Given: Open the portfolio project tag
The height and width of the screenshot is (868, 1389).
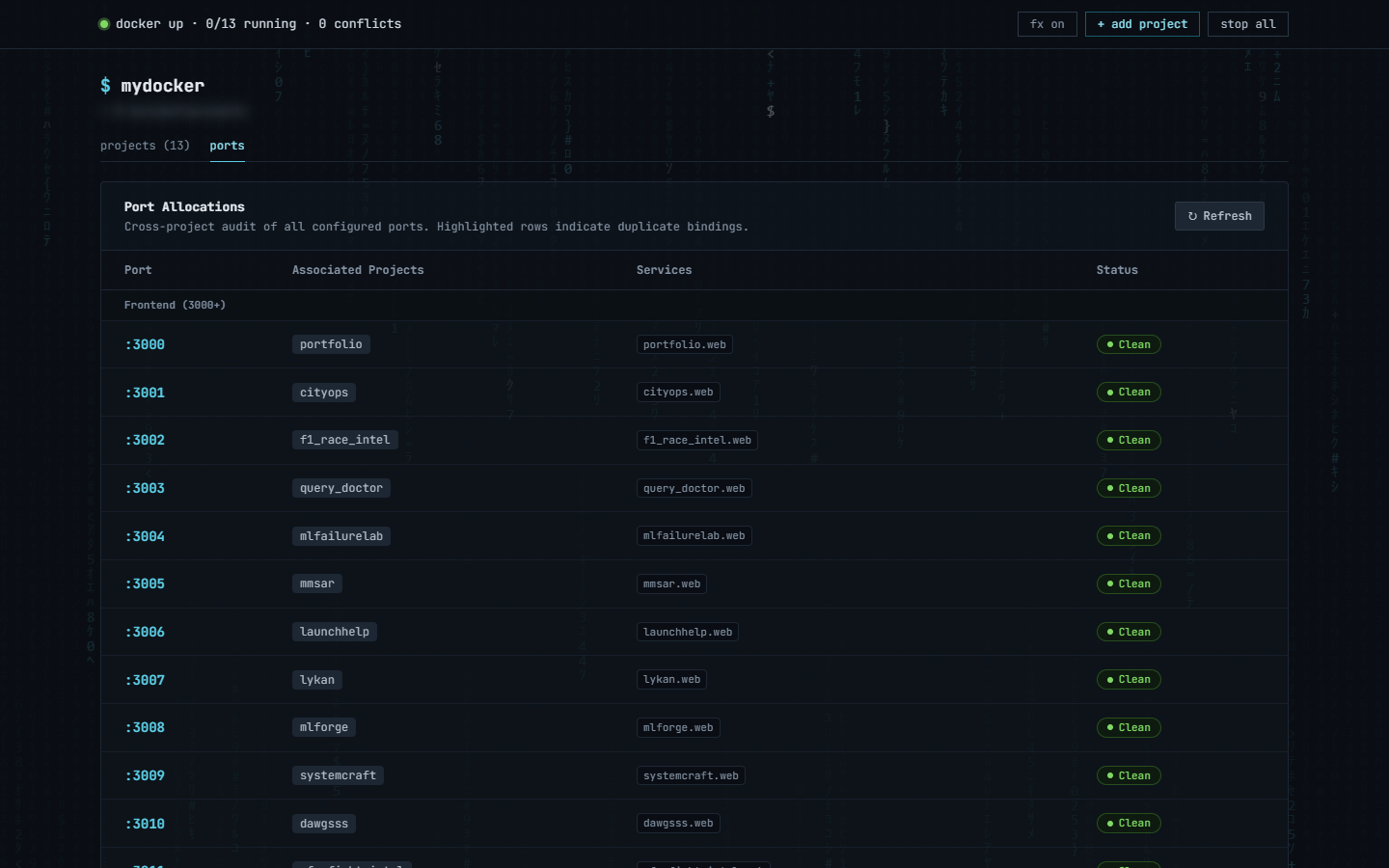Looking at the screenshot, I should point(331,344).
